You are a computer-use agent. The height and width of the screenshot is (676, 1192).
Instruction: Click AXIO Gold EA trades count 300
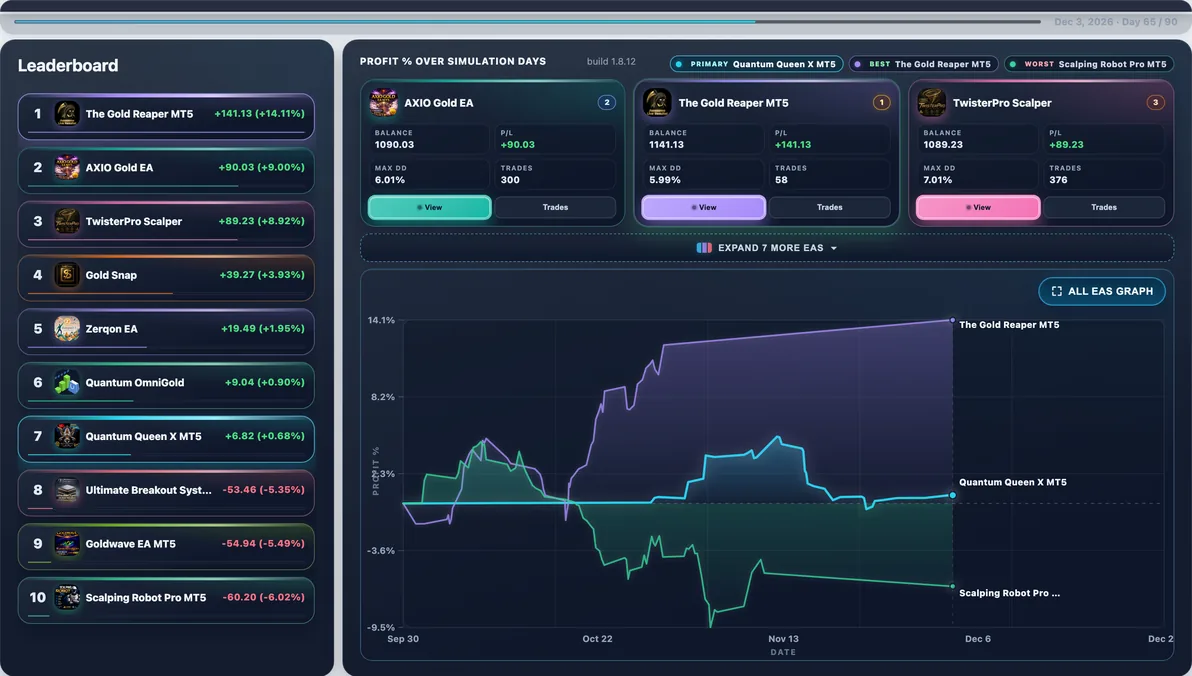click(510, 180)
